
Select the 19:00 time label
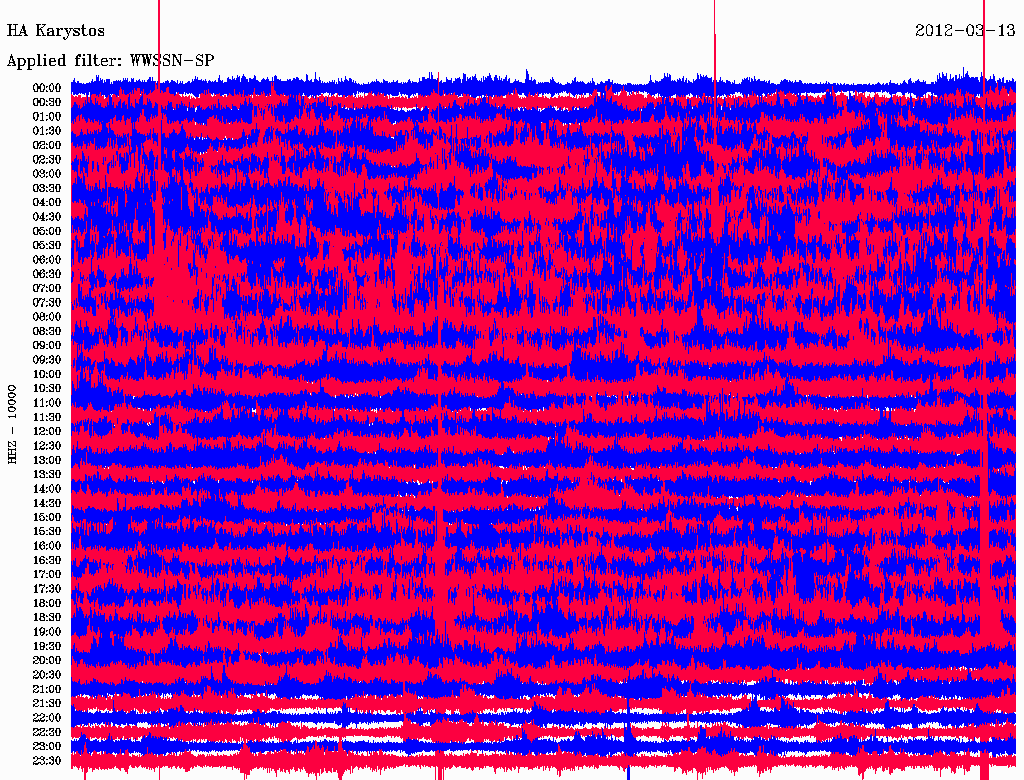click(x=47, y=632)
